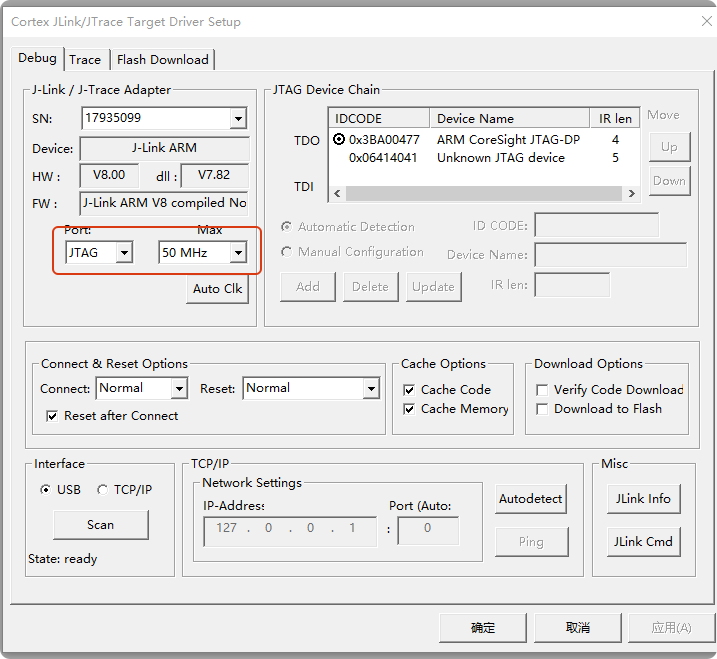Screen dimensions: 717x659
Task: Open the Connect mode dropdown
Action: 179,388
